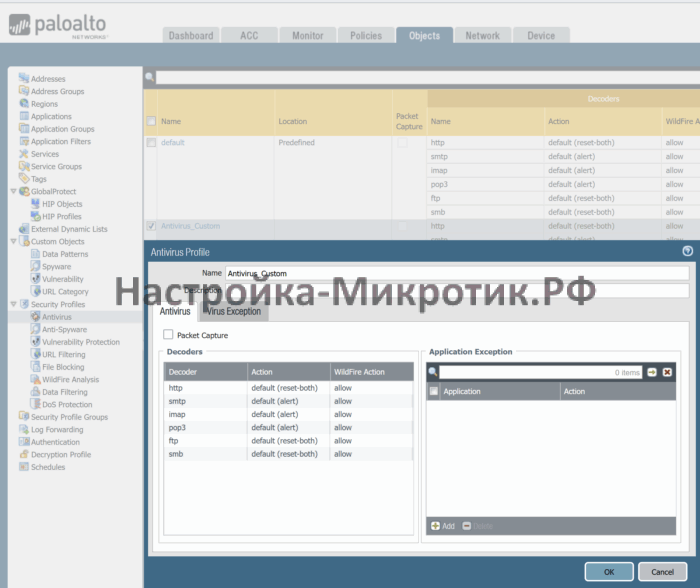Click the Regions globe icon

[24, 103]
